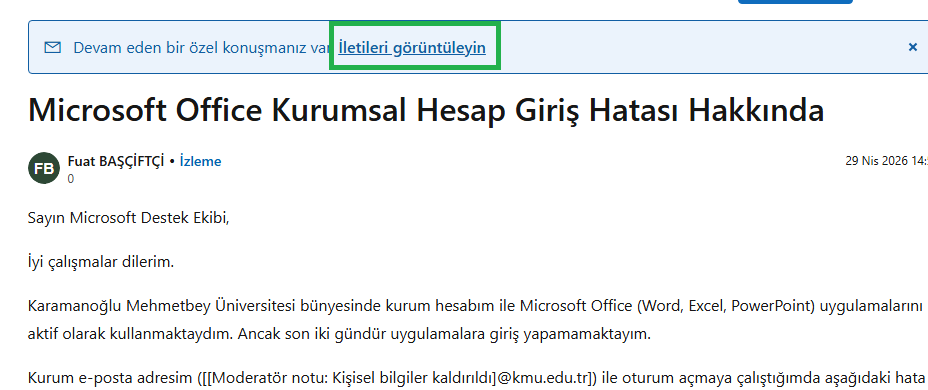Click the text 'Devam eden bir özel konuşmanız var'
This screenshot has height=390, width=928.
click(x=201, y=48)
